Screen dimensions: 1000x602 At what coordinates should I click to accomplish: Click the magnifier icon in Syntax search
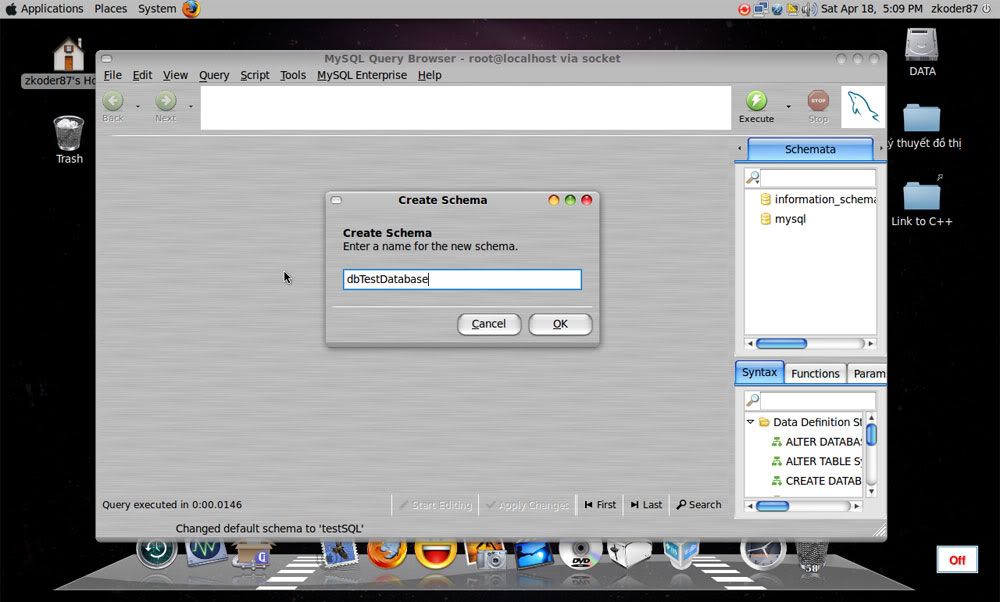pos(753,400)
